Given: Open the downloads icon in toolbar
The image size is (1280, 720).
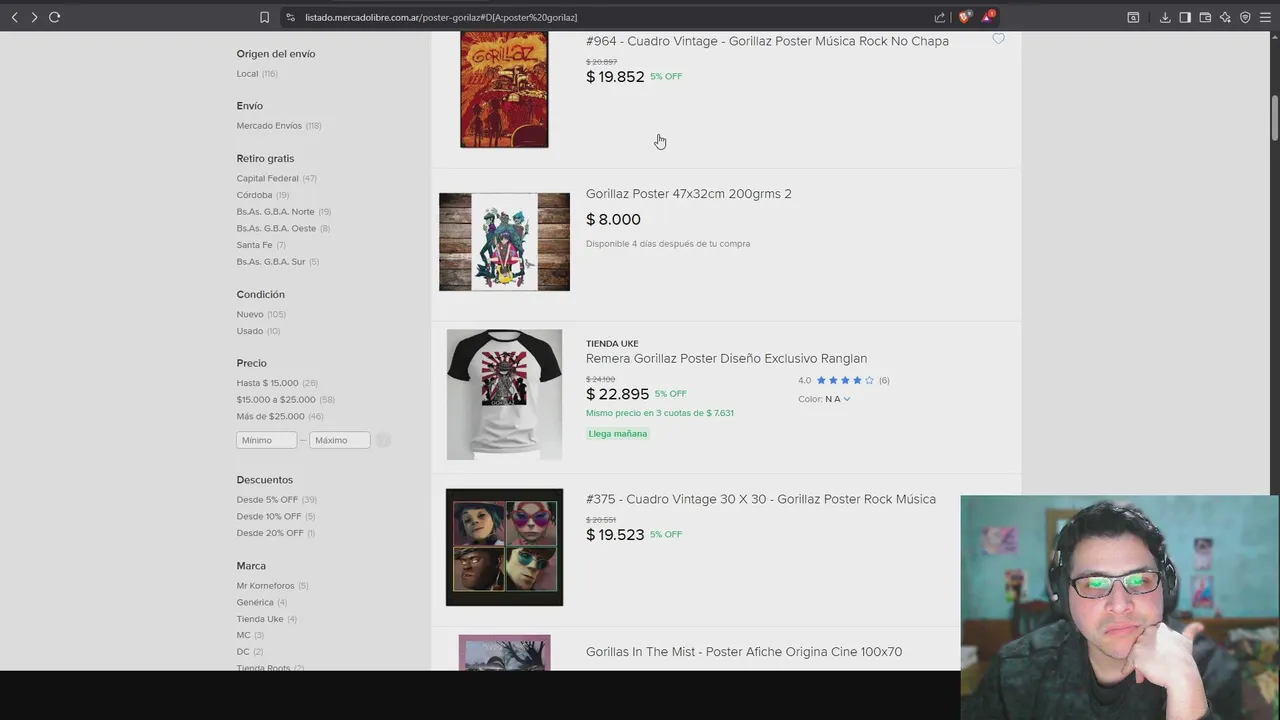Looking at the screenshot, I should coord(1165,17).
